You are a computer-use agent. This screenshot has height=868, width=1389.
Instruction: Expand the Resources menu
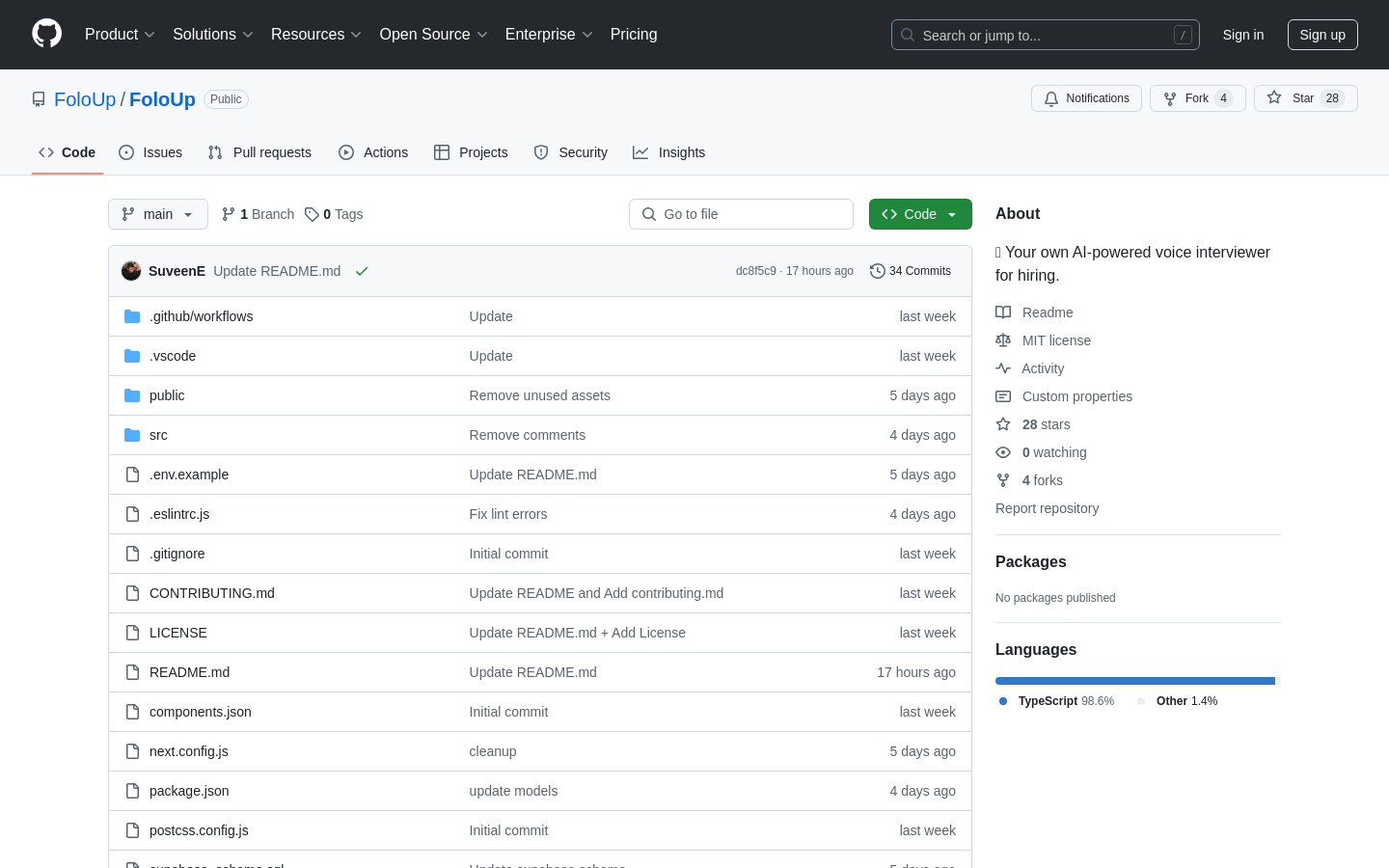[316, 35]
